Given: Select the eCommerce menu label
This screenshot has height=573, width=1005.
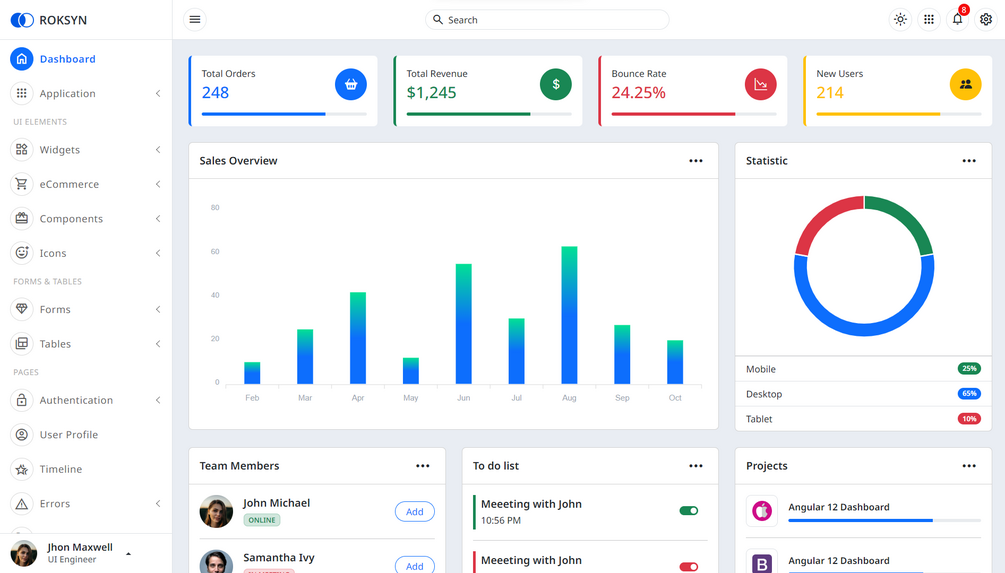Looking at the screenshot, I should (69, 184).
